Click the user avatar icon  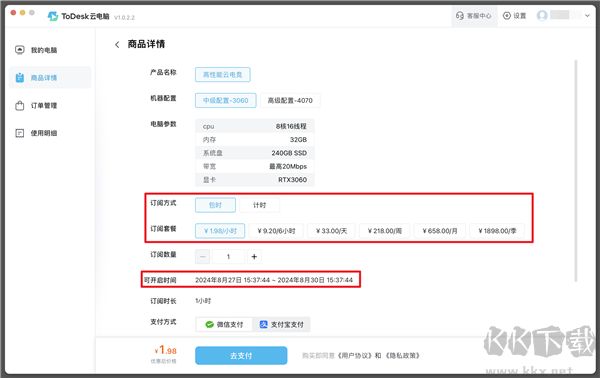pyautogui.click(x=542, y=15)
